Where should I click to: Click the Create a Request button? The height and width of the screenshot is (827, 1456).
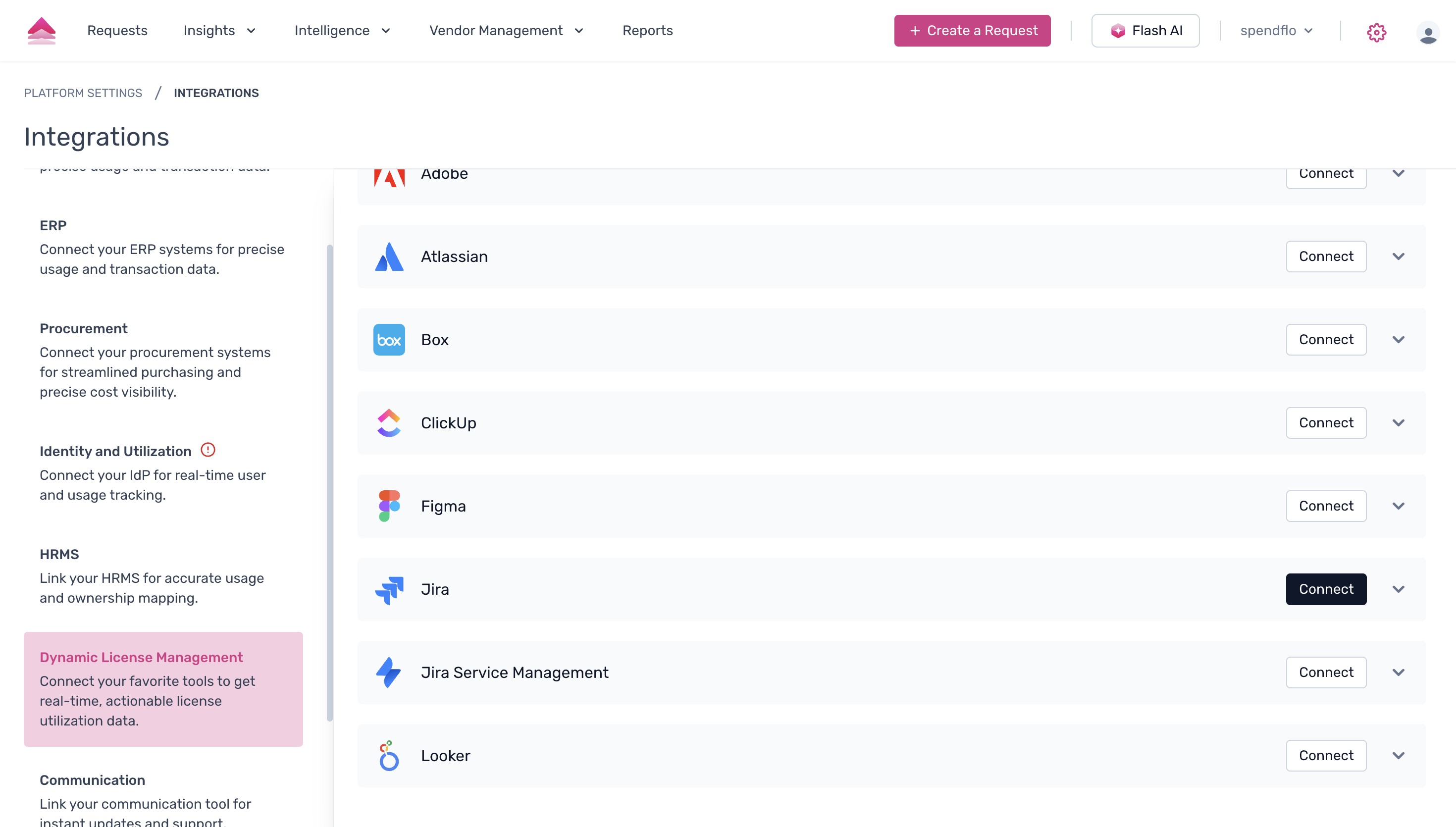[x=972, y=31]
